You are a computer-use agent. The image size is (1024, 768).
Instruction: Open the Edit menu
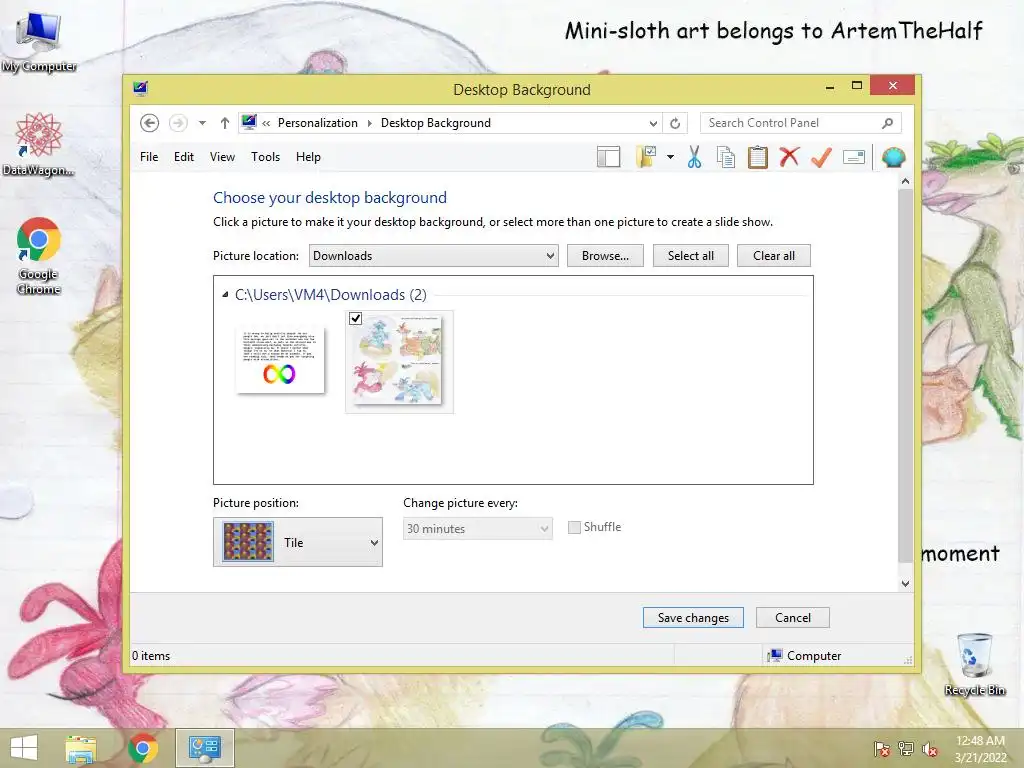tap(184, 157)
